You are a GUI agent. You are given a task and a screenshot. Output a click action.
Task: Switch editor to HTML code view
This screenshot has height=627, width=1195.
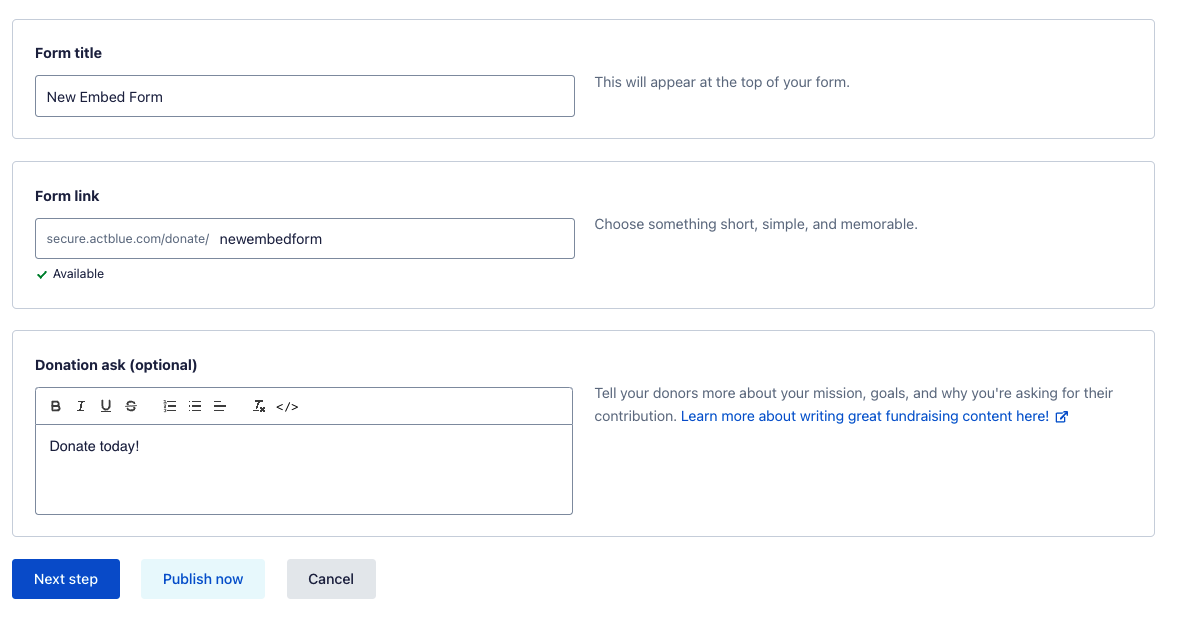pyautogui.click(x=287, y=406)
